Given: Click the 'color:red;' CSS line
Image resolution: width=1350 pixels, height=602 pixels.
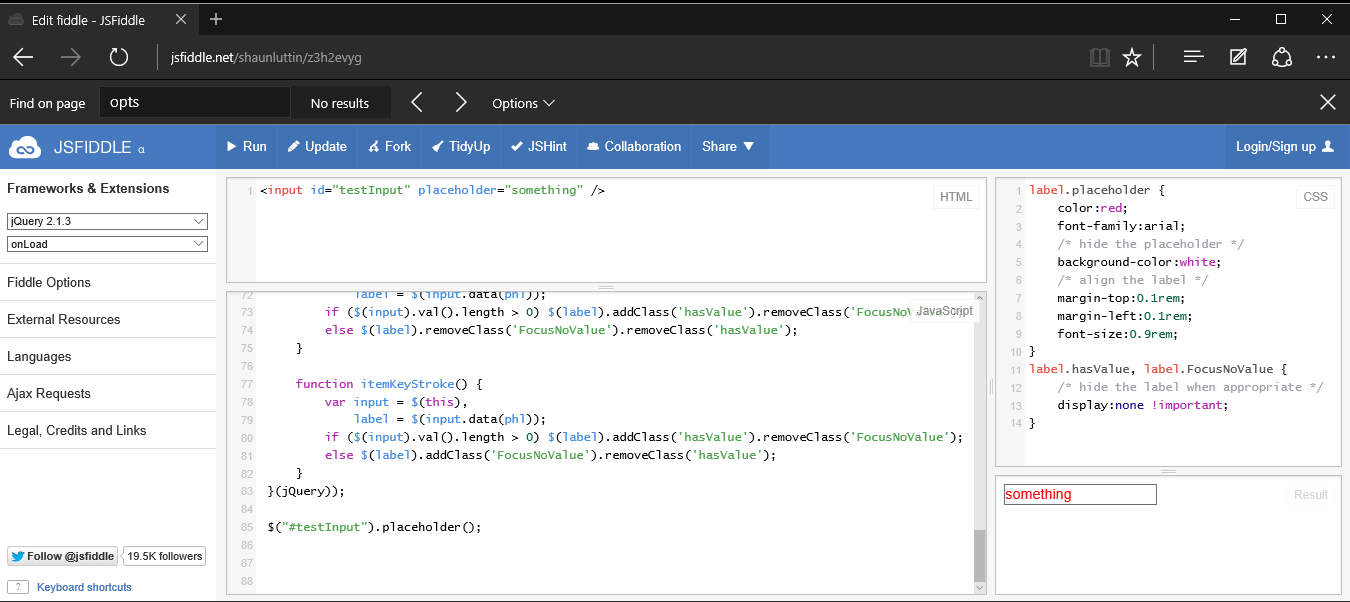Looking at the screenshot, I should 1092,208.
